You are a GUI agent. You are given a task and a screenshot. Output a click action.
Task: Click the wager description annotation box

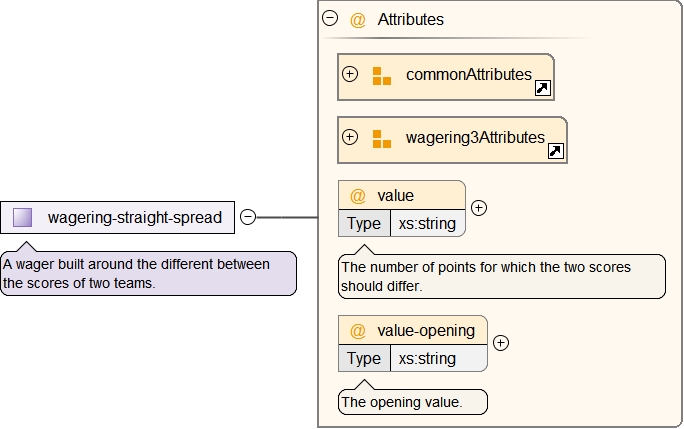point(148,274)
